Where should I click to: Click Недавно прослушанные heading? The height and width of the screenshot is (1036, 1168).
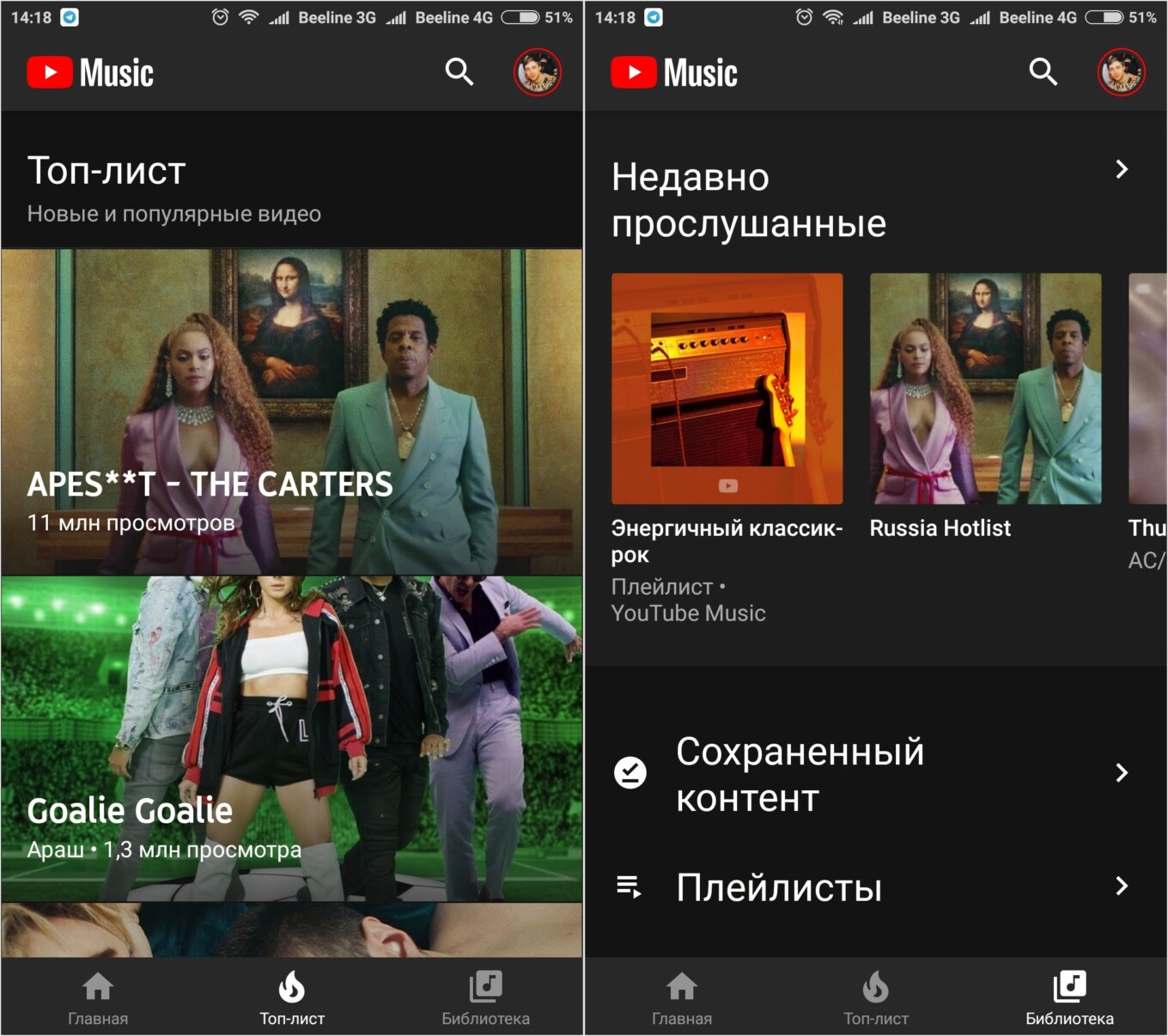tap(749, 200)
